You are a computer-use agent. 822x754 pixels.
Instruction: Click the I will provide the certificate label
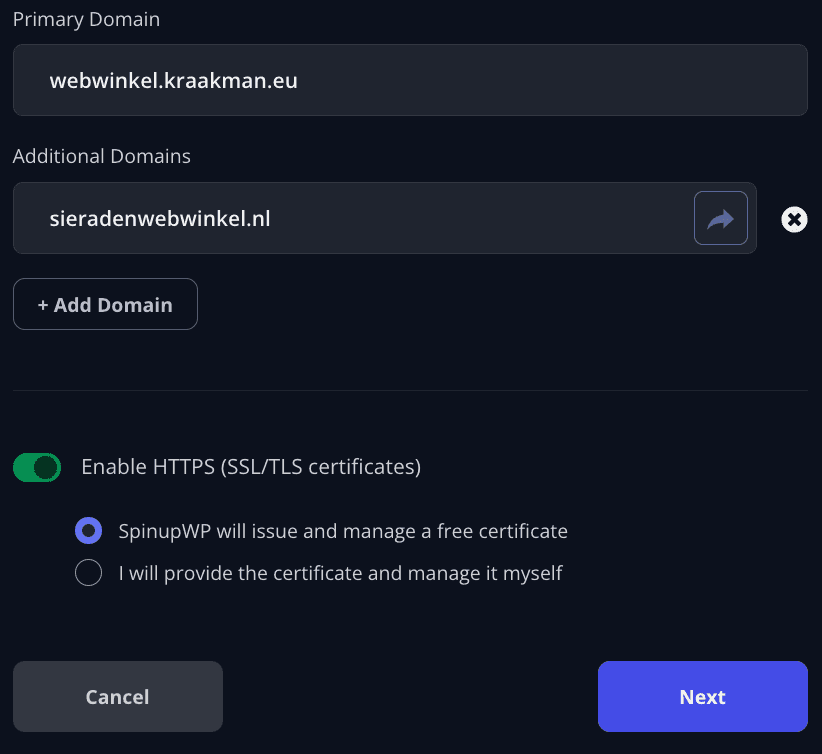point(340,573)
